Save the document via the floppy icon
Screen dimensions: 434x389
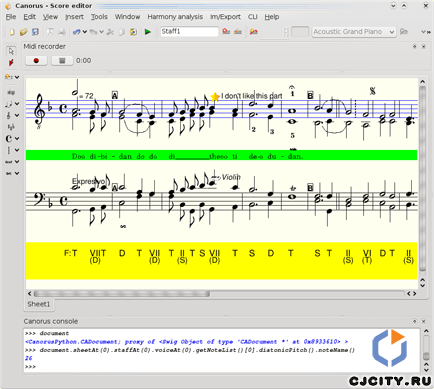click(35, 32)
